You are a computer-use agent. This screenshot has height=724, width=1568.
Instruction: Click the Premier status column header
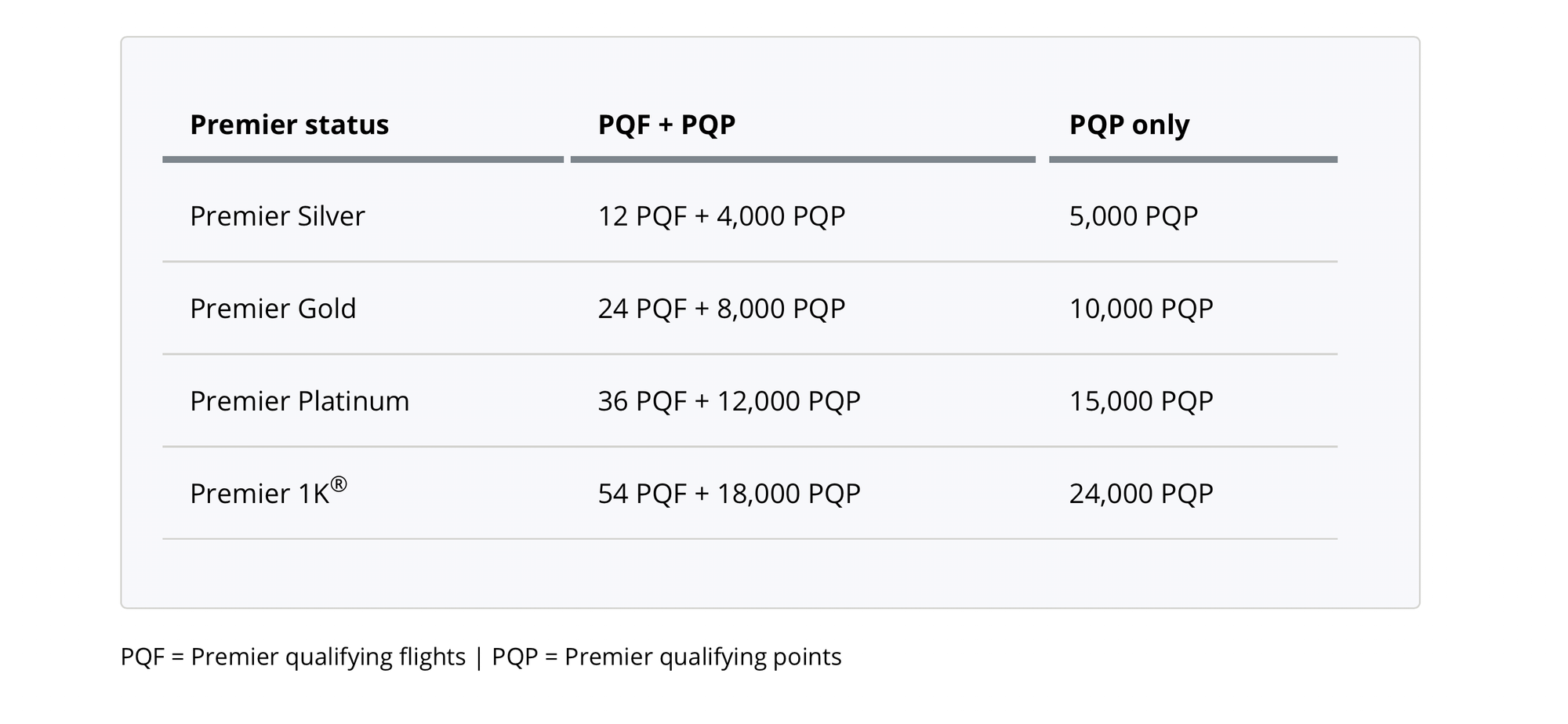289,125
